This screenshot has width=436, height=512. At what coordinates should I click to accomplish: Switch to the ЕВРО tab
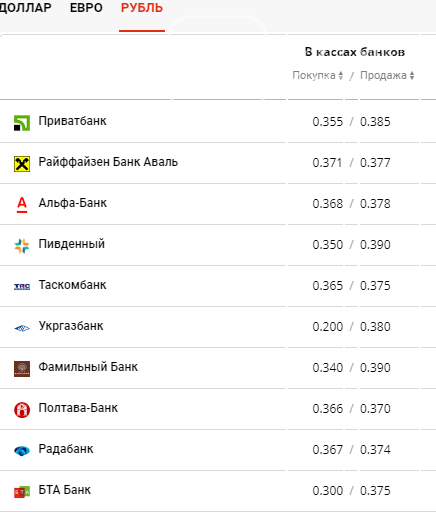(86, 8)
